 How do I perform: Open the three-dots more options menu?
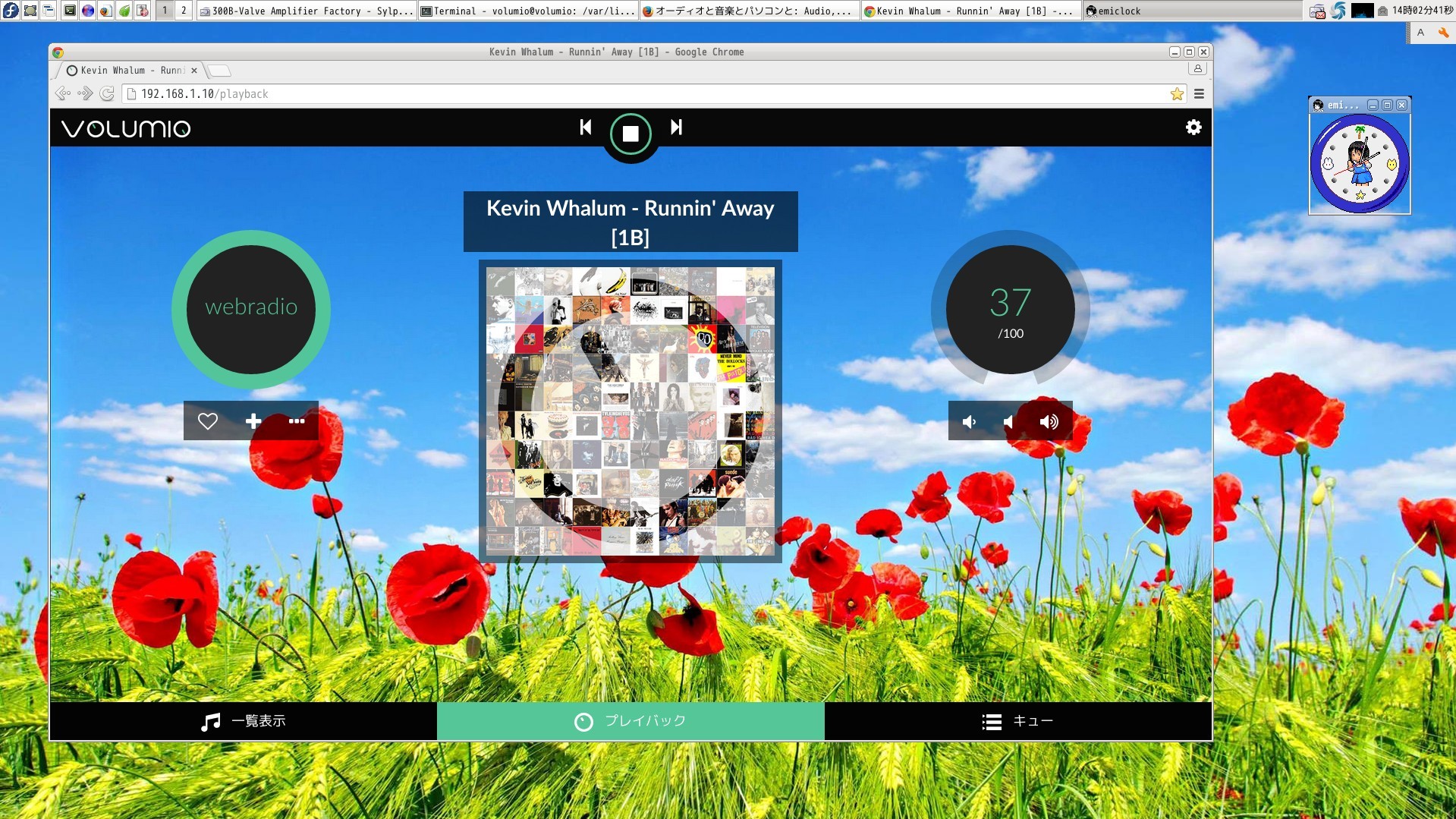(x=297, y=421)
